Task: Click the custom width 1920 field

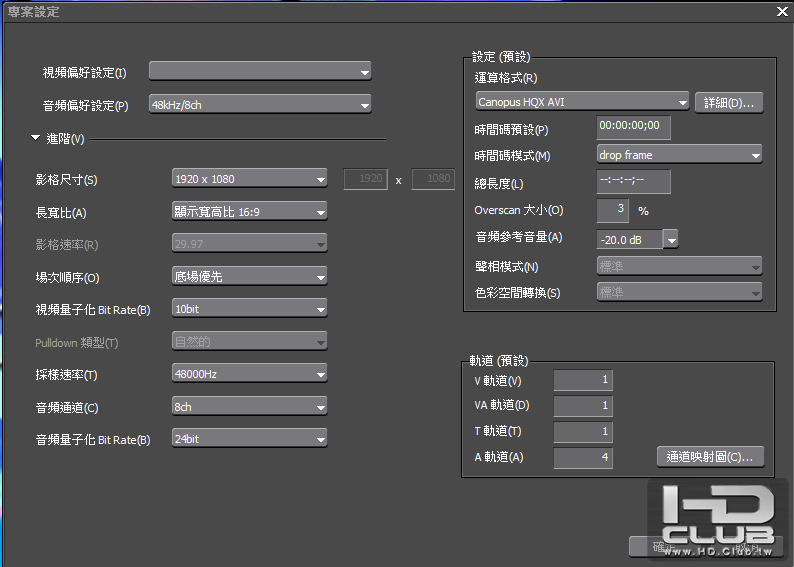Action: [x=366, y=179]
